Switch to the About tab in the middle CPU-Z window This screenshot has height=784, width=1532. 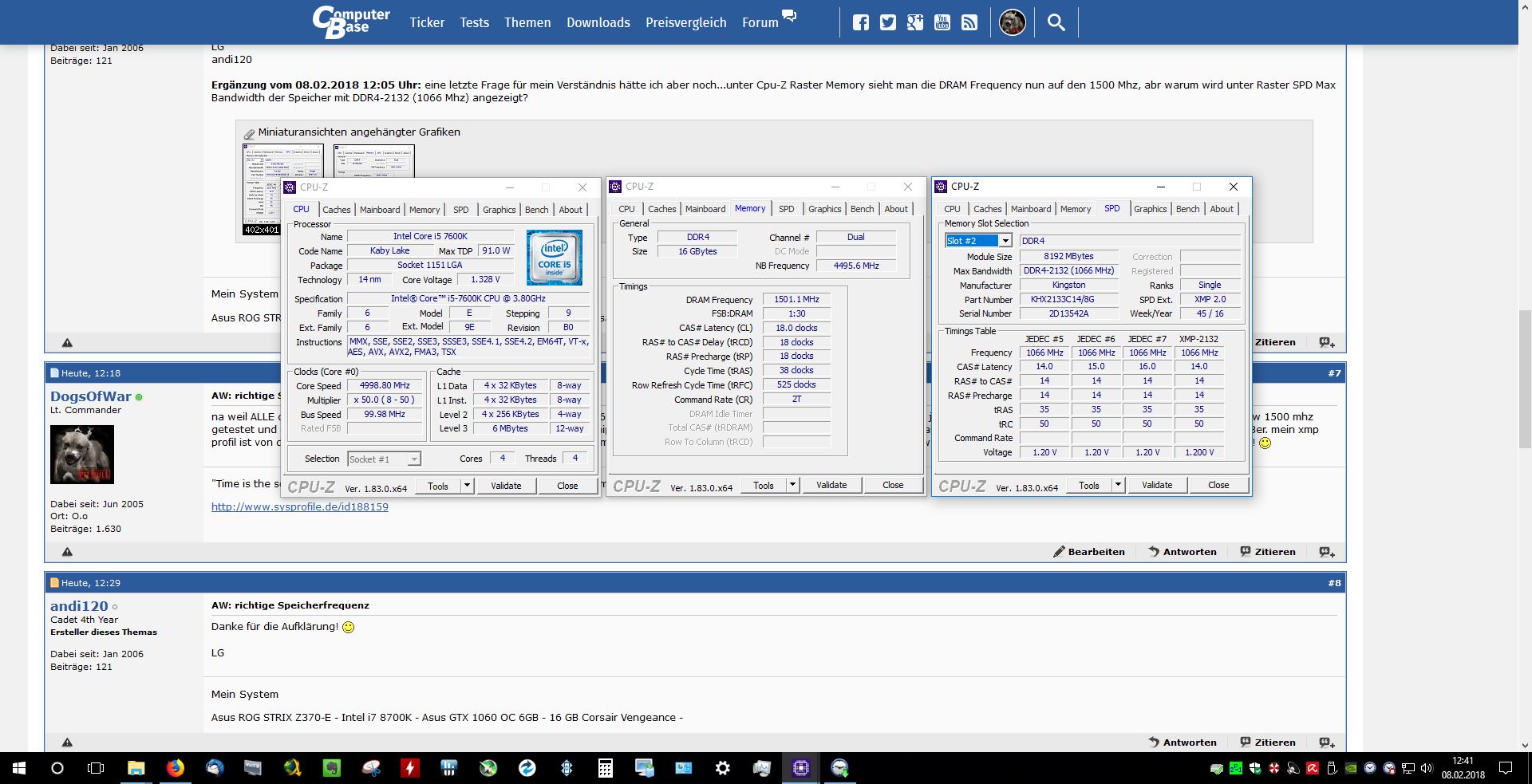pyautogui.click(x=896, y=209)
